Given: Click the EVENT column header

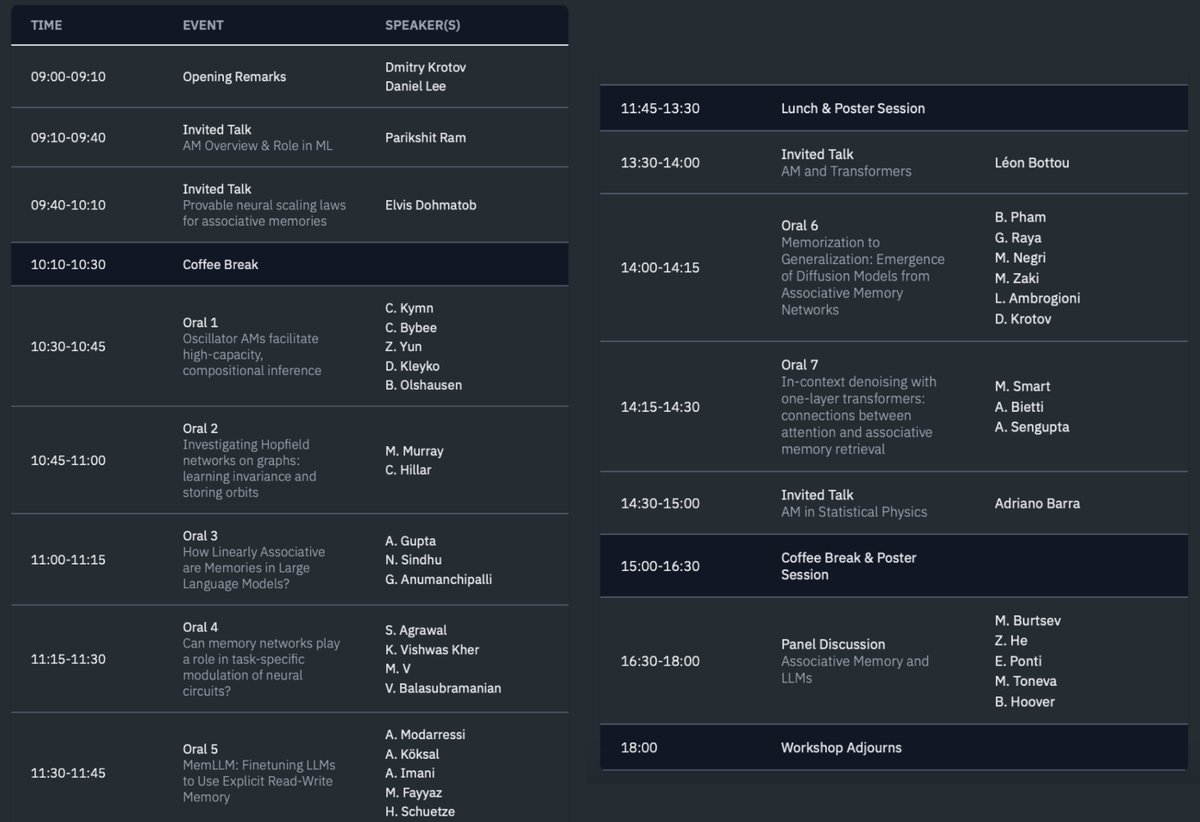Looking at the screenshot, I should (x=203, y=25).
